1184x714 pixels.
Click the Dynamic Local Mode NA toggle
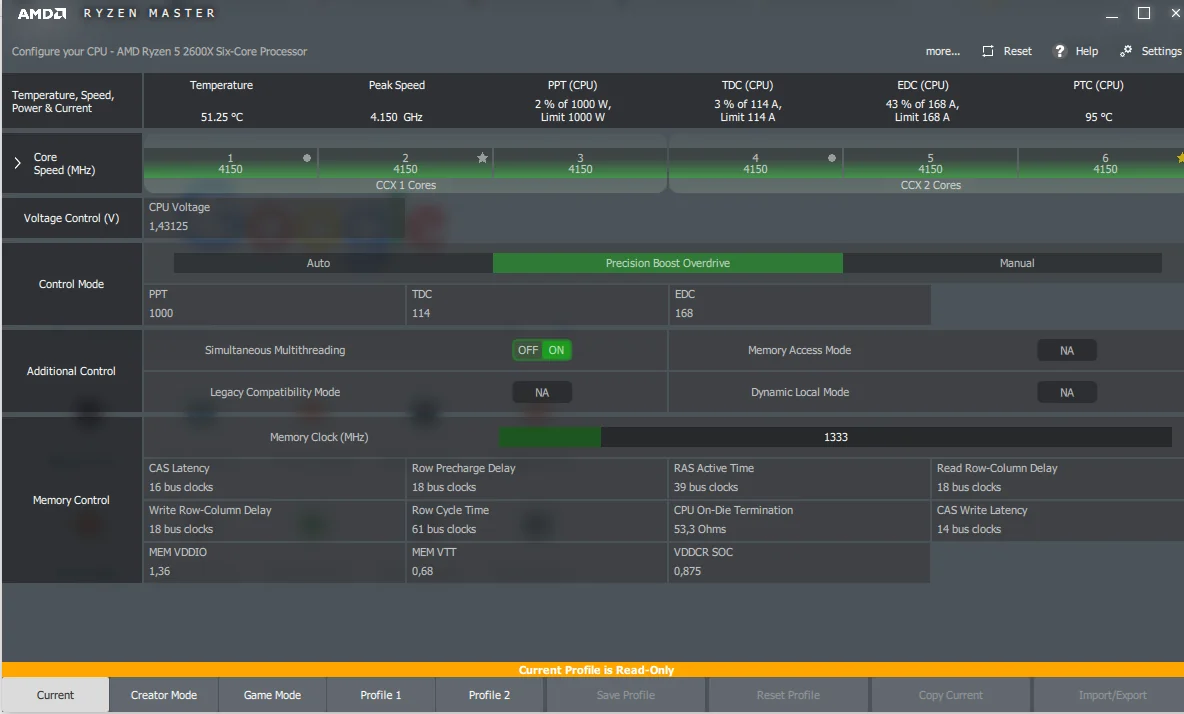1066,392
